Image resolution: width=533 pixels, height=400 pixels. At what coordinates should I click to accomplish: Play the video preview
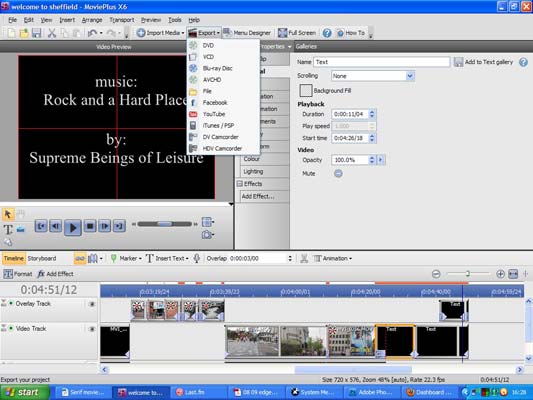click(x=72, y=227)
